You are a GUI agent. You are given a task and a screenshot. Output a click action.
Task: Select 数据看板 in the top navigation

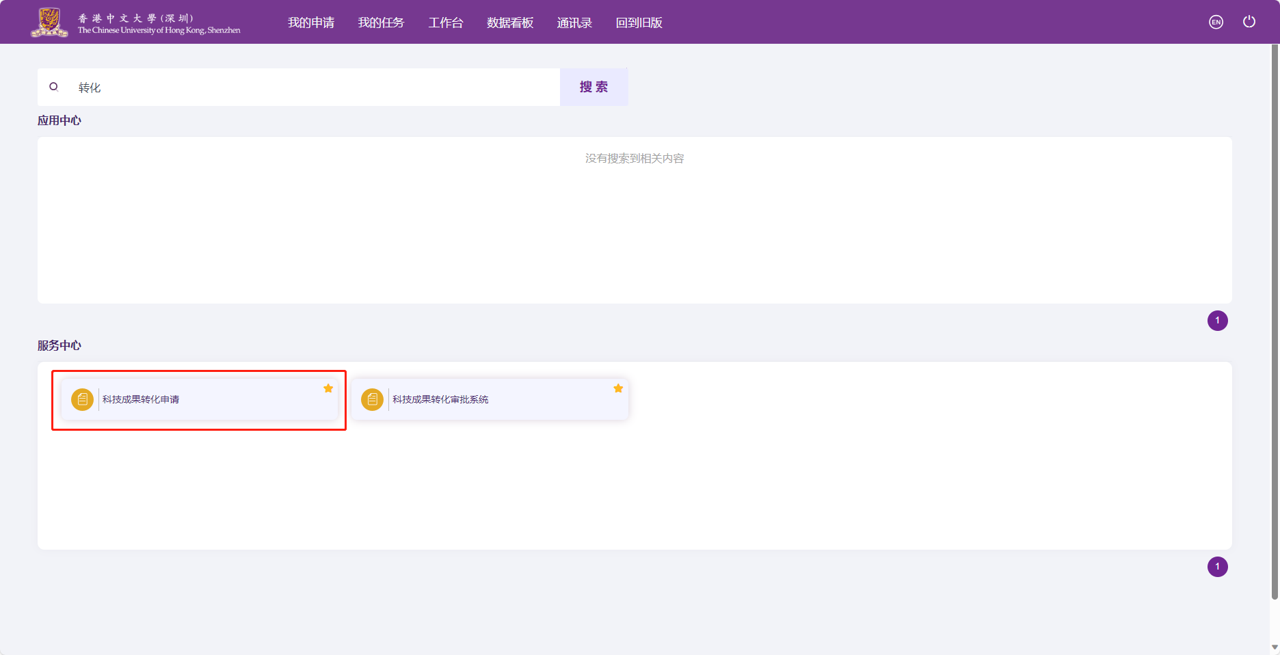(510, 22)
